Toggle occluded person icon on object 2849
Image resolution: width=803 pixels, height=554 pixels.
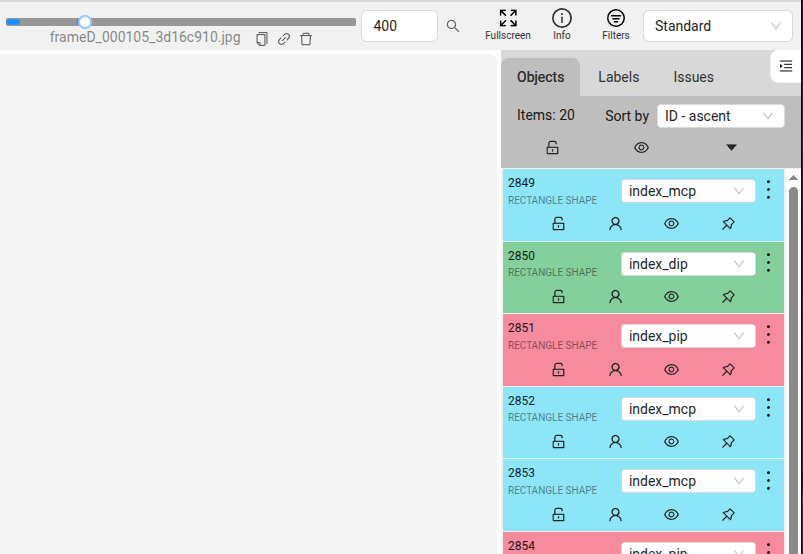(x=615, y=224)
